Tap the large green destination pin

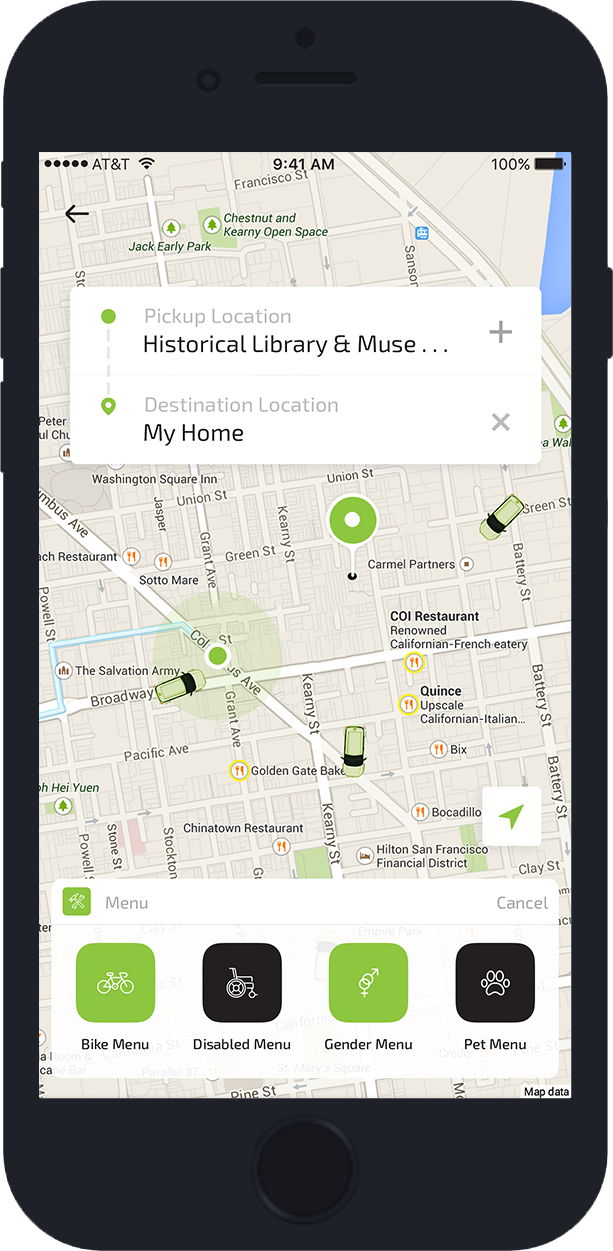pyautogui.click(x=351, y=522)
